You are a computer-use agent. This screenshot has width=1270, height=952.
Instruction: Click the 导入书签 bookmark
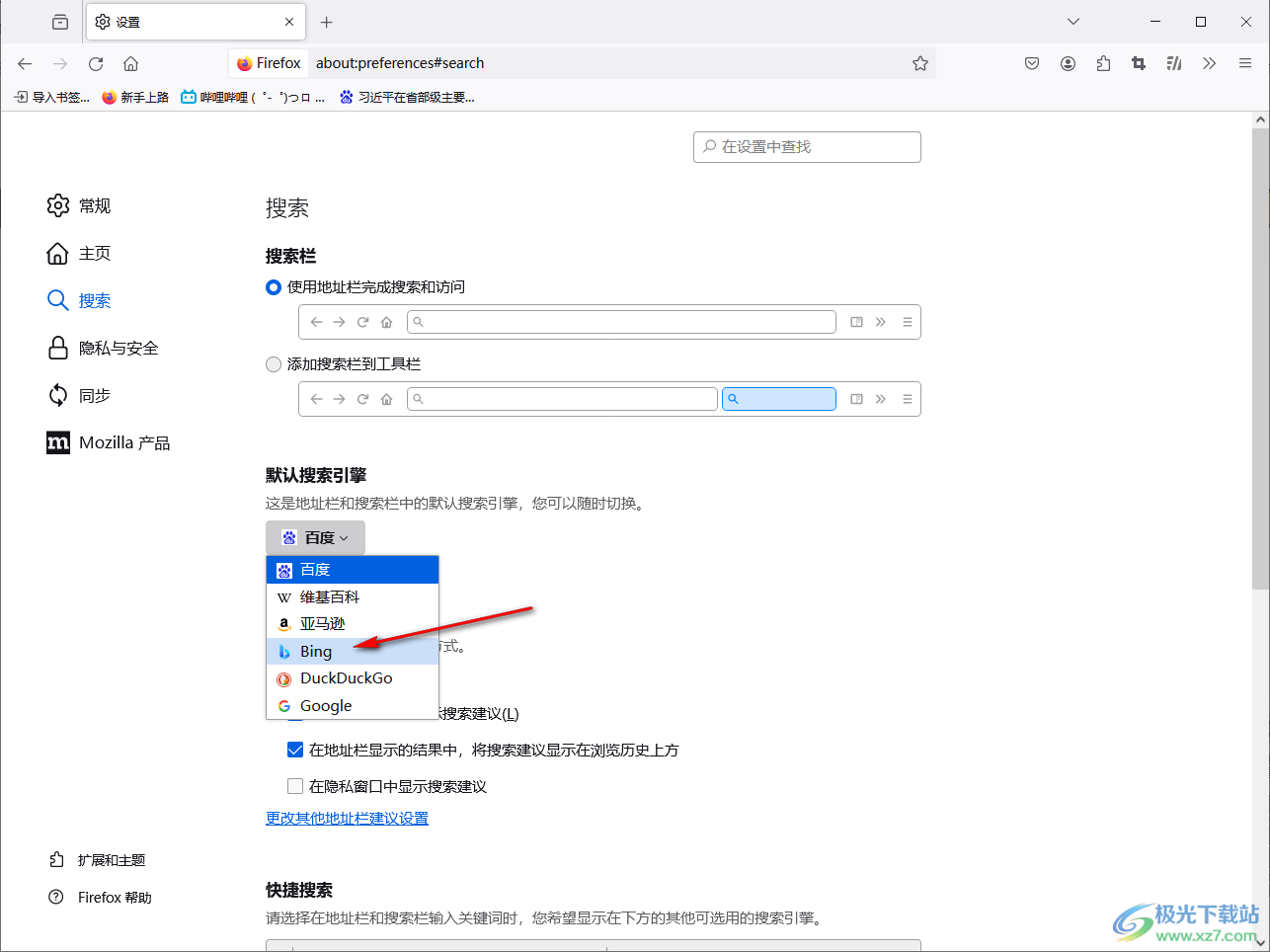[x=51, y=97]
